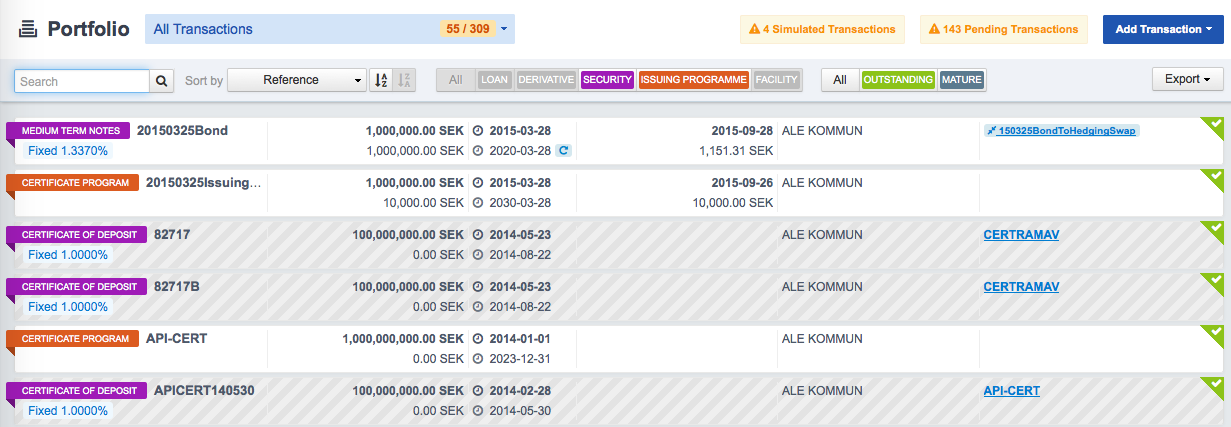The image size is (1231, 427).
Task: Click into the Search field
Action: tap(82, 81)
